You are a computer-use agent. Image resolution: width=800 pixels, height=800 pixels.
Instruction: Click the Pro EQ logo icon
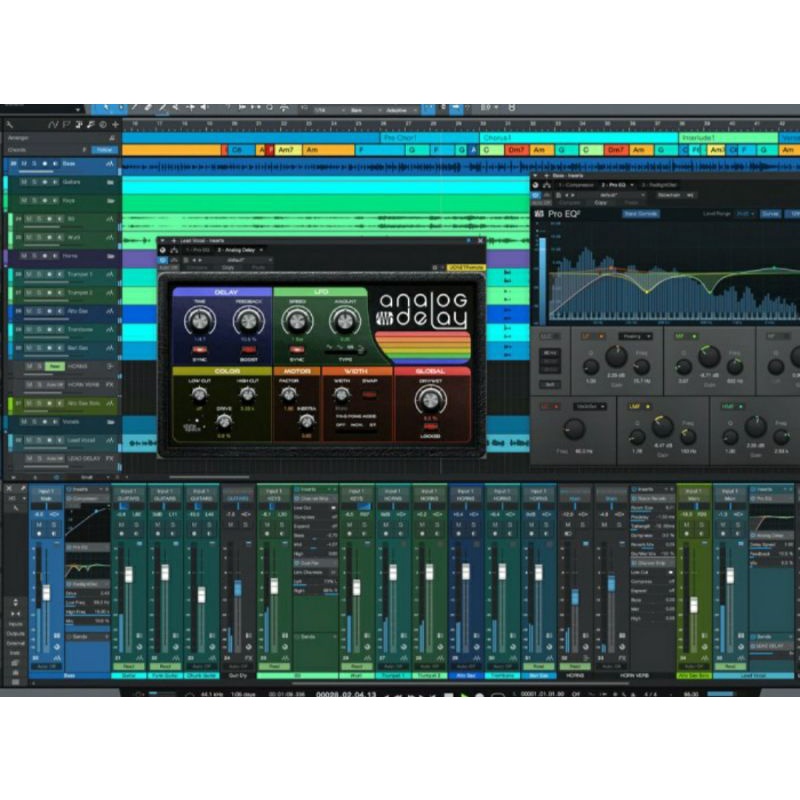pos(539,214)
